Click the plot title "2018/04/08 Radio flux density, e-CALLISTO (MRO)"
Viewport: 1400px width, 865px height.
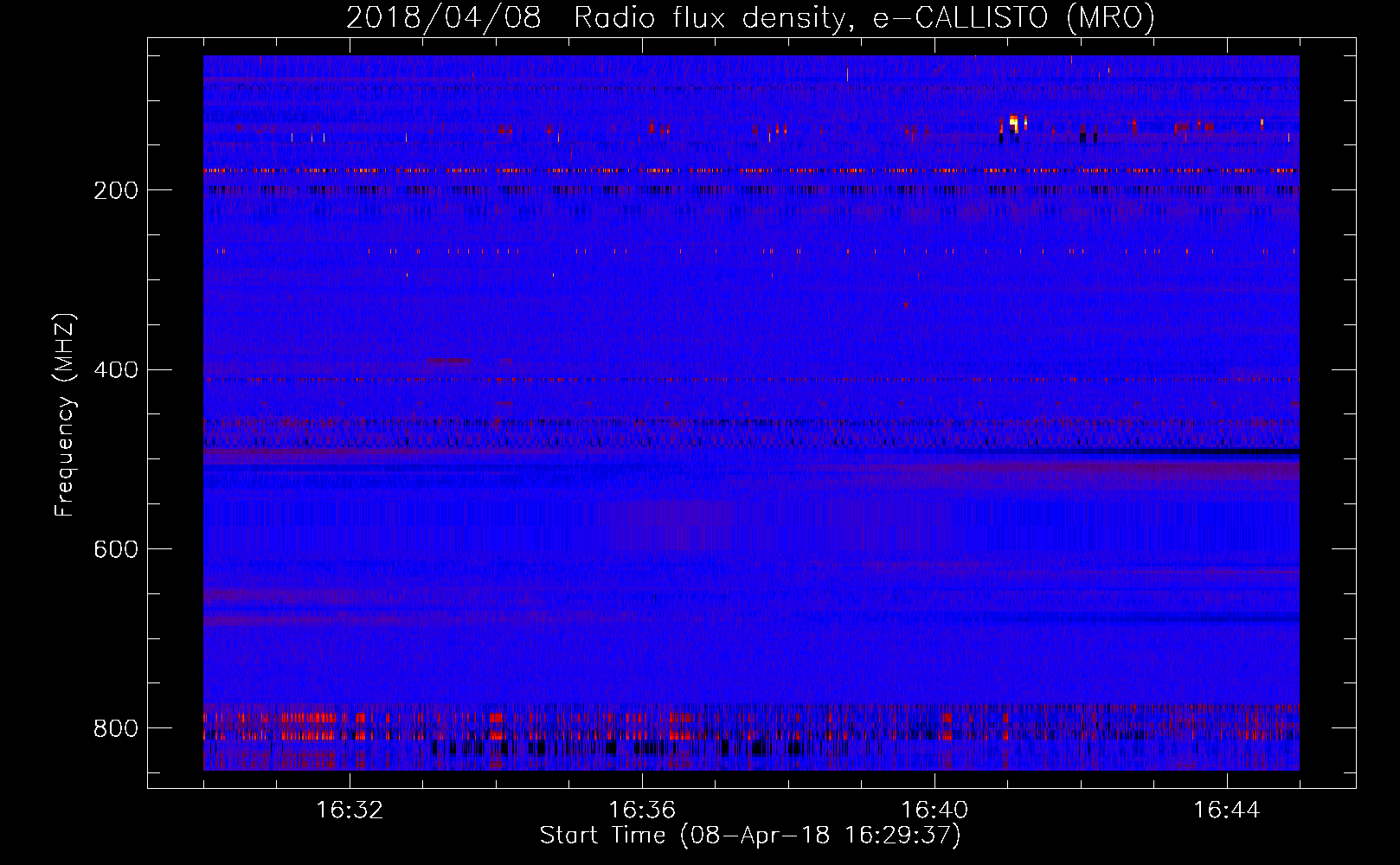point(750,17)
